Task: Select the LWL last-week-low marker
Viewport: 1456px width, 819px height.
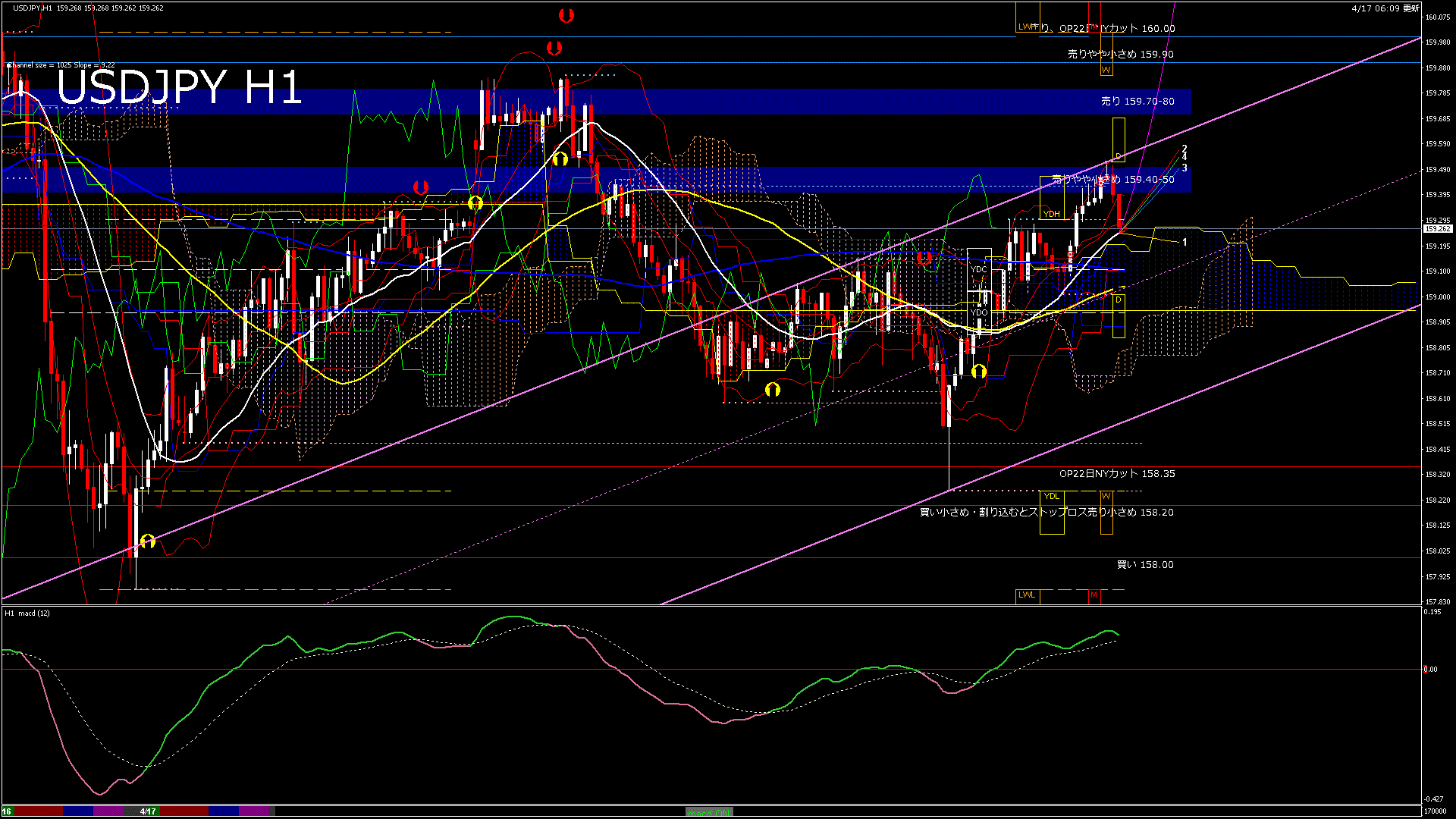Action: (x=1027, y=595)
